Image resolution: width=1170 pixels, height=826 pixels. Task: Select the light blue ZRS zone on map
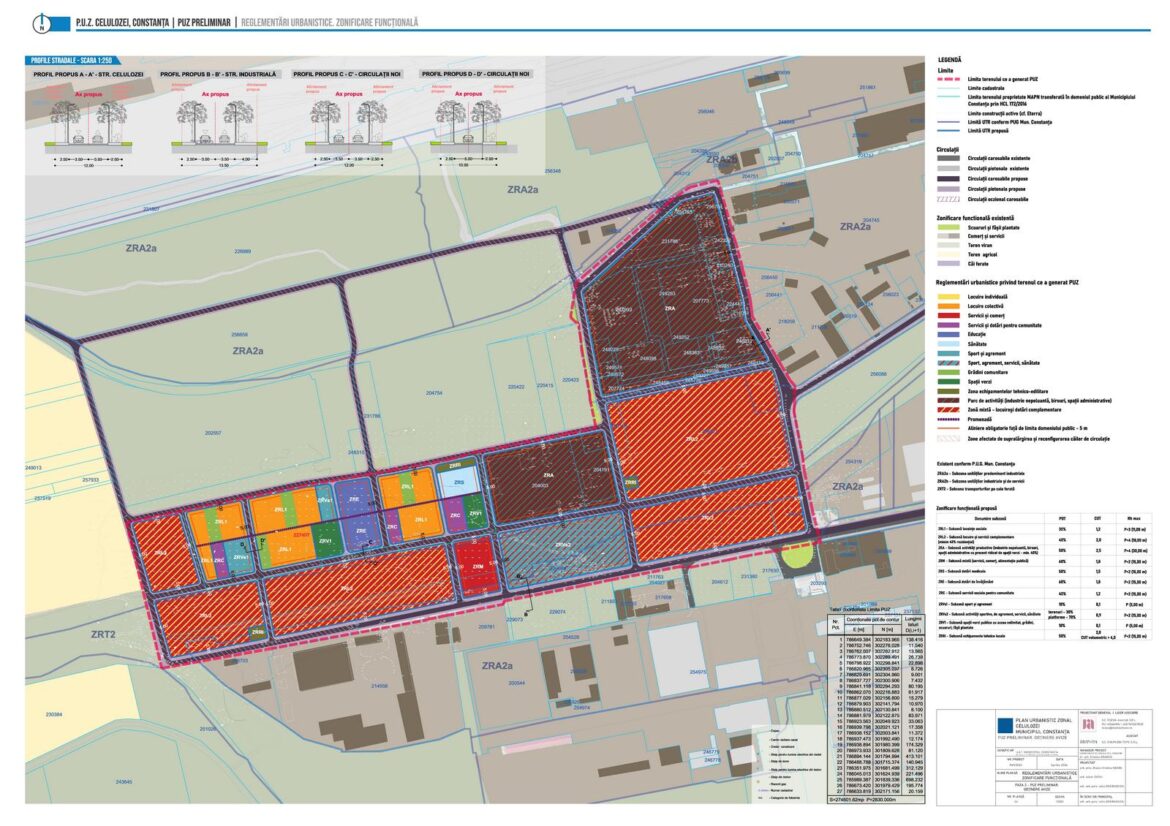458,483
